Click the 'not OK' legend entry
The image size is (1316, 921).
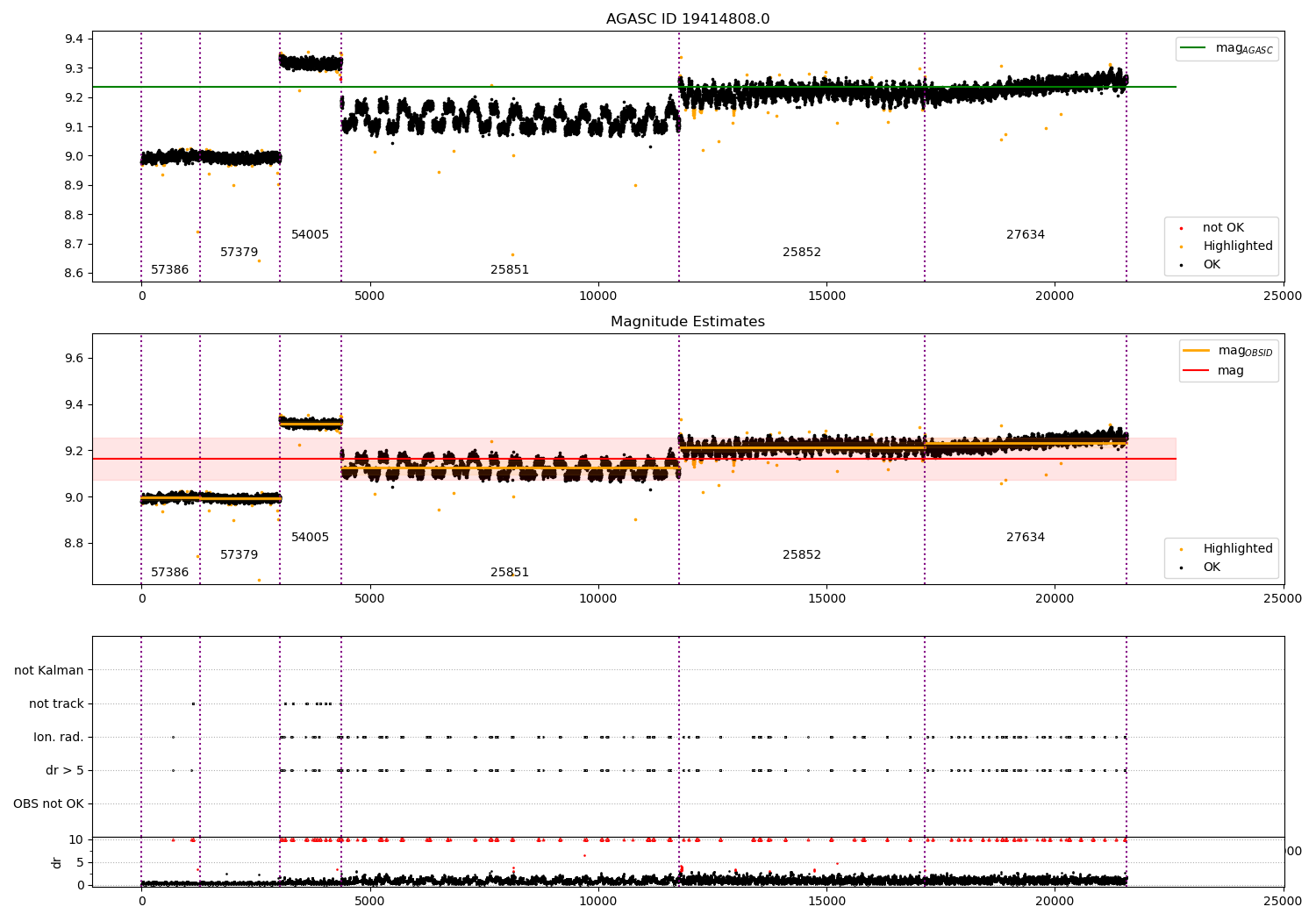(1223, 228)
